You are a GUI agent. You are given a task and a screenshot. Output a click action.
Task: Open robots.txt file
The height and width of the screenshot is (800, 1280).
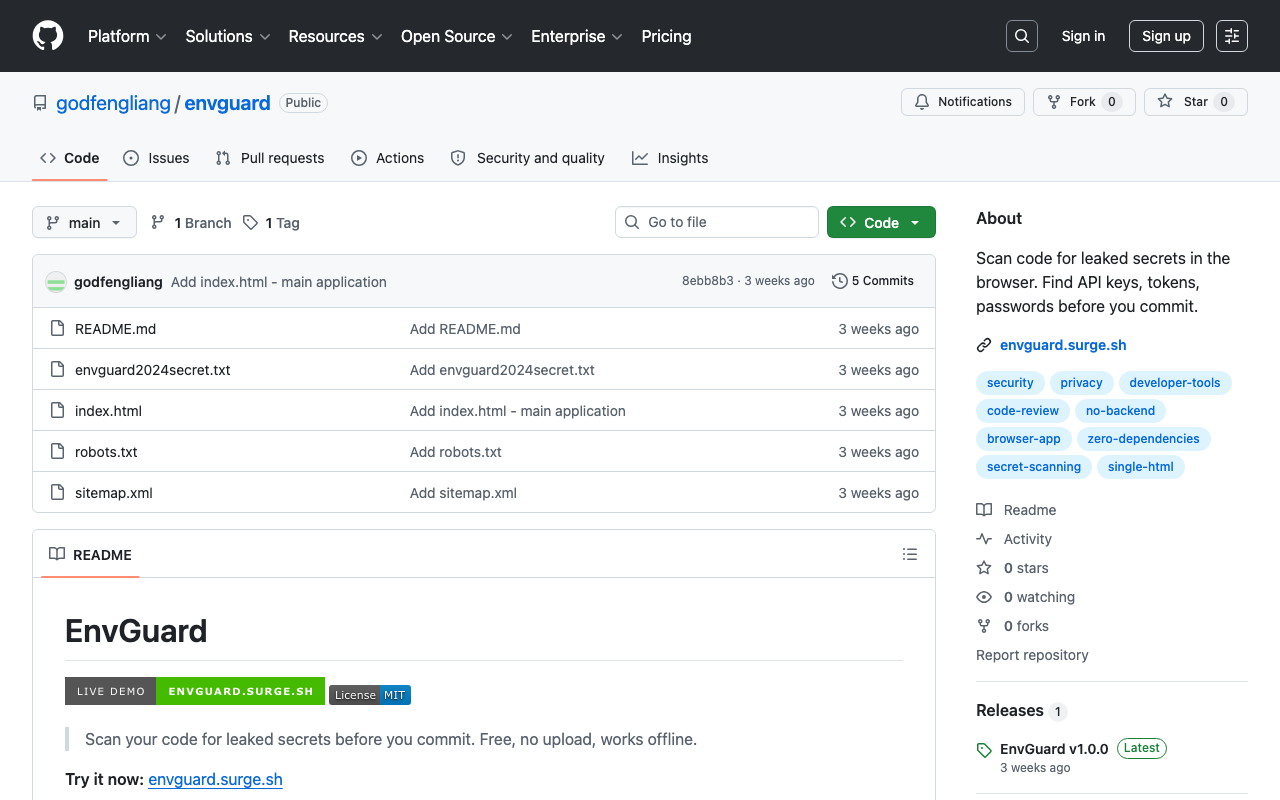(106, 452)
